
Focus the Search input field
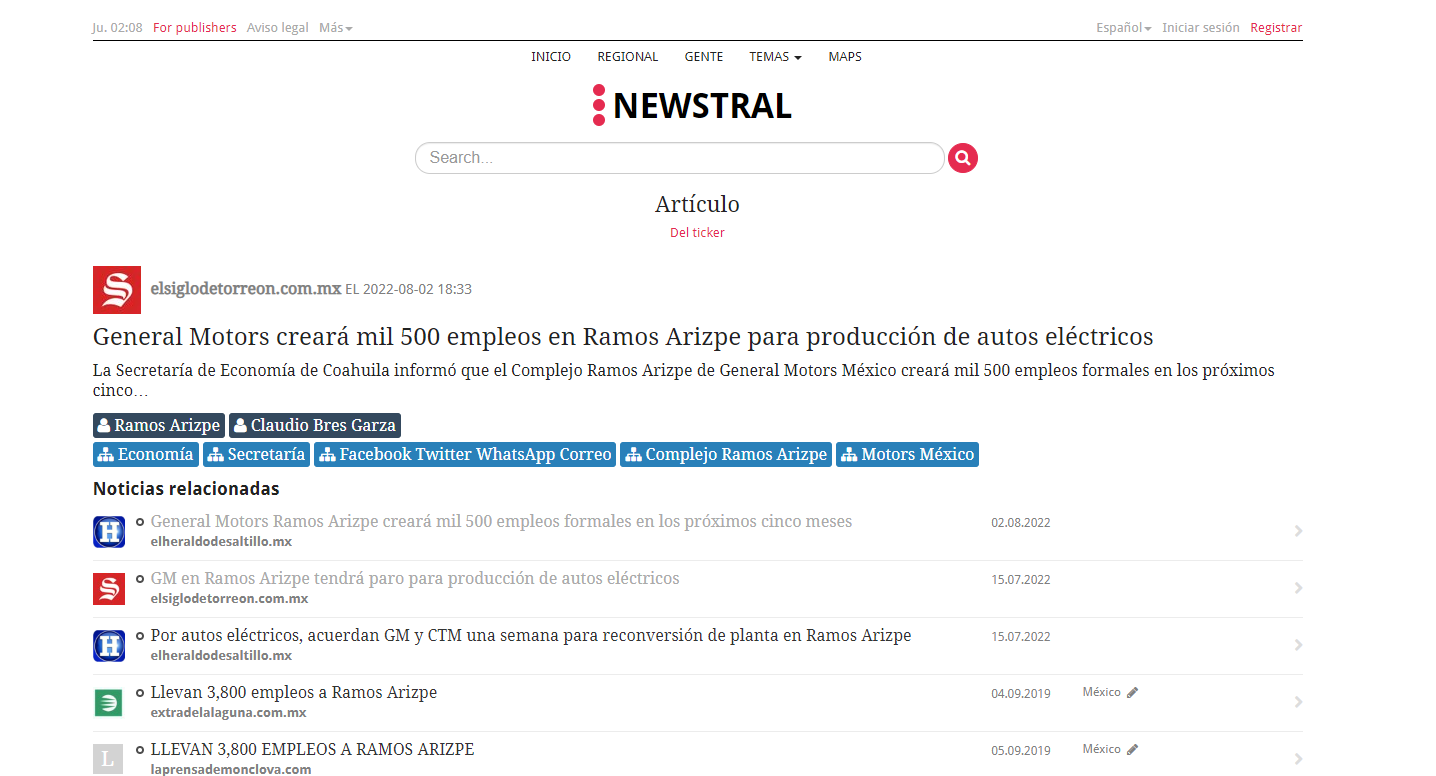(680, 158)
